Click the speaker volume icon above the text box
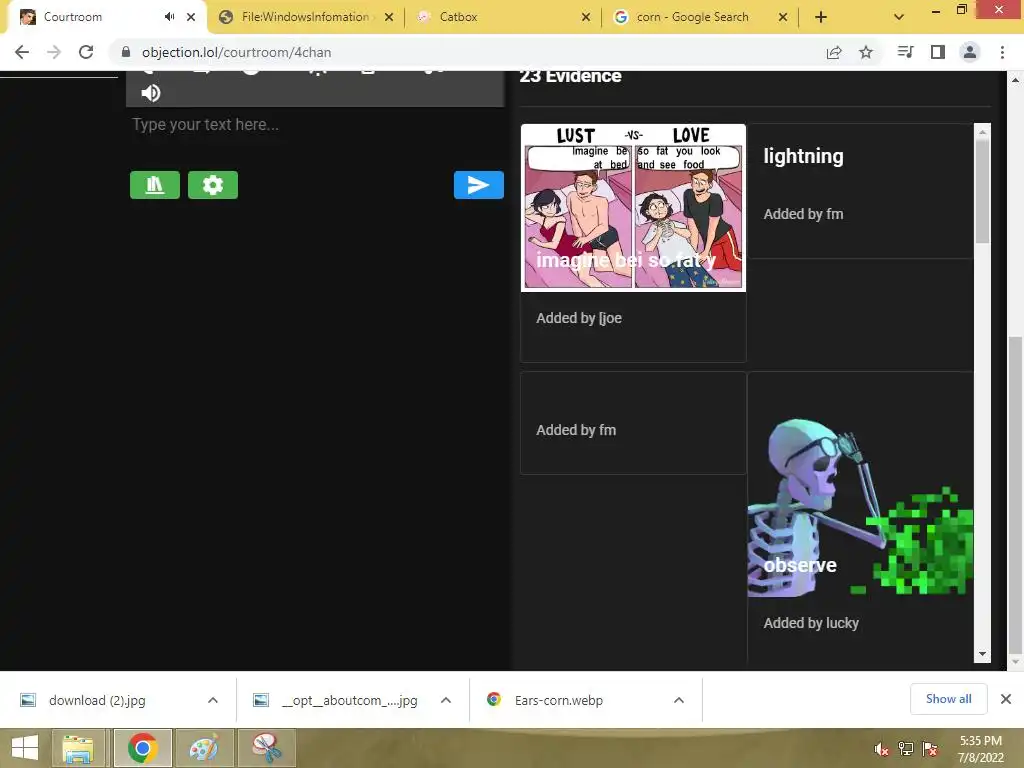This screenshot has width=1024, height=768. tap(151, 93)
